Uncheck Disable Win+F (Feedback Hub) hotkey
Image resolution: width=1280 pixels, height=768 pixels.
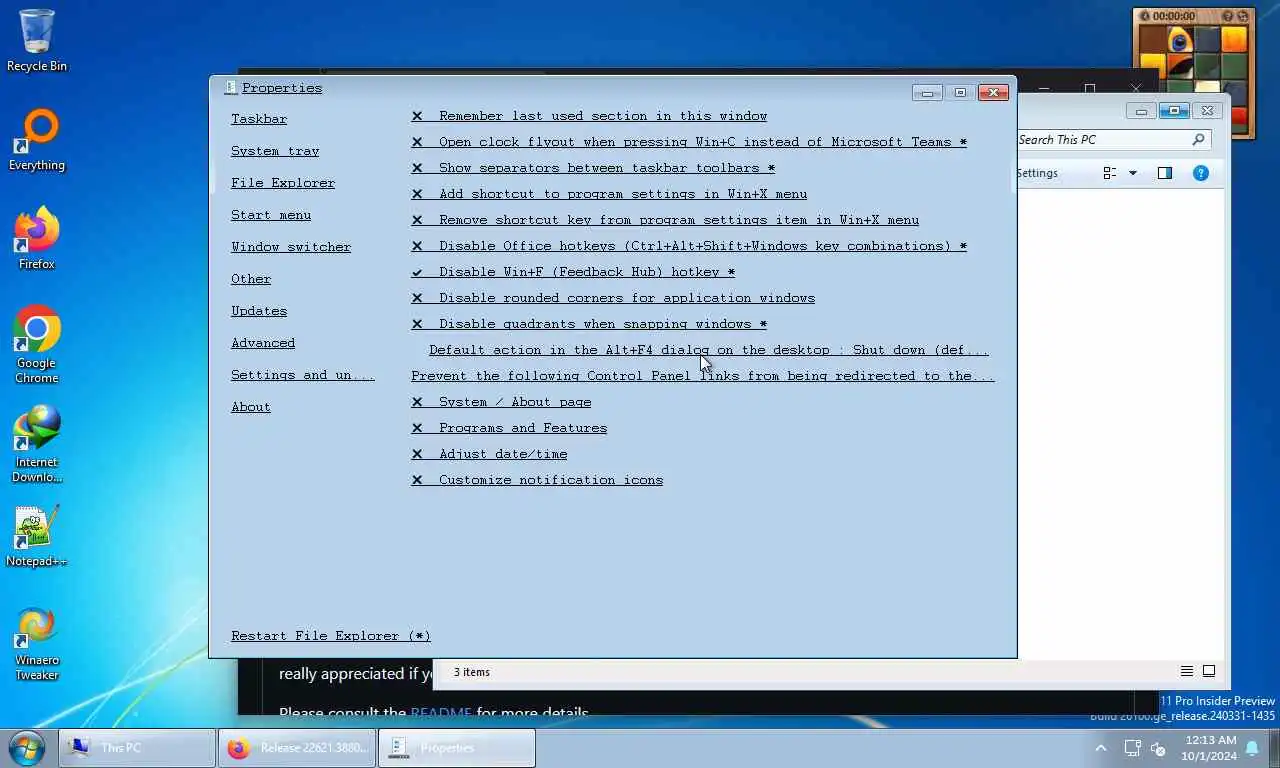point(573,272)
